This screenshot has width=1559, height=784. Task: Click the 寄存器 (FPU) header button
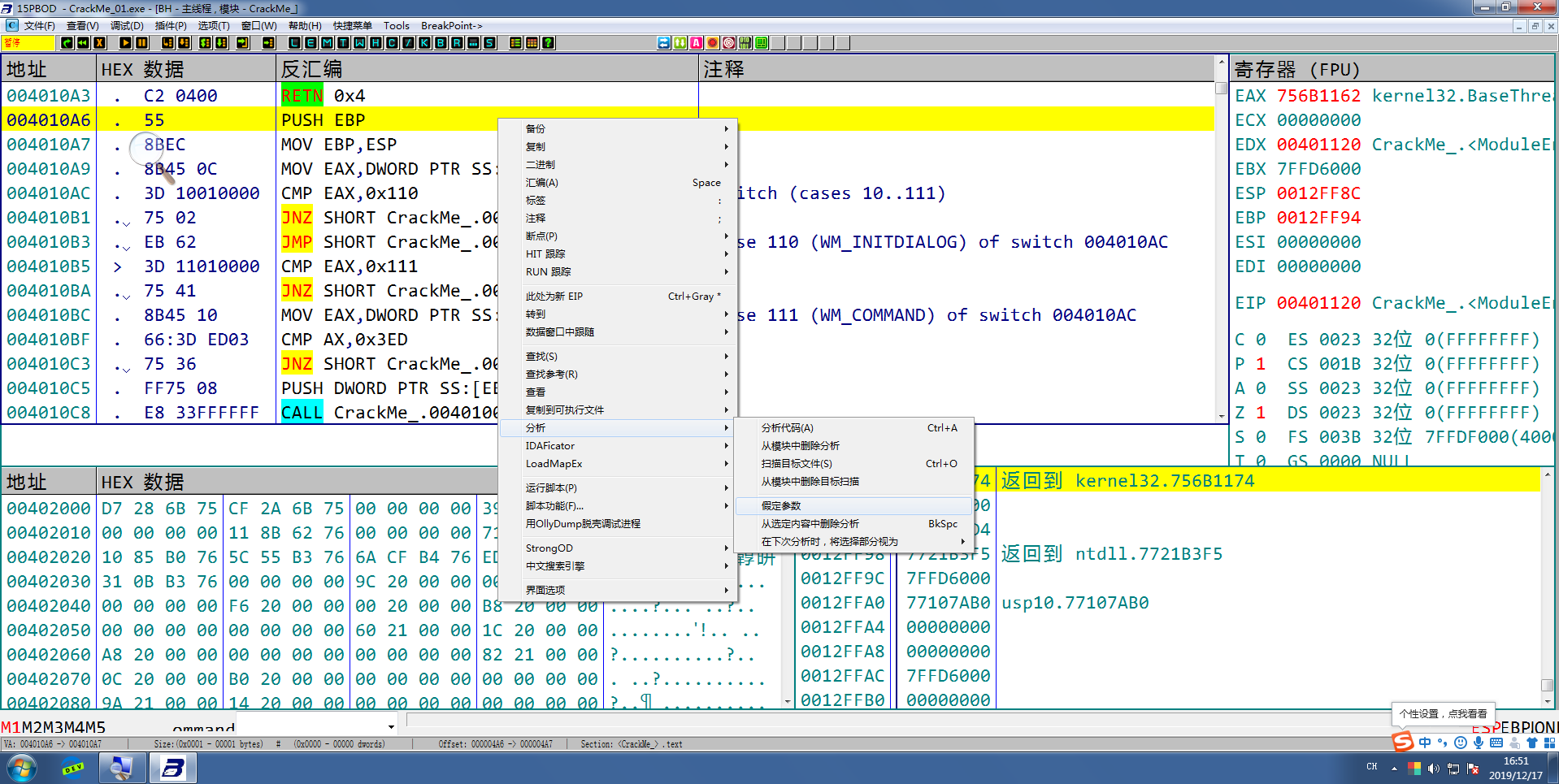(x=1392, y=70)
